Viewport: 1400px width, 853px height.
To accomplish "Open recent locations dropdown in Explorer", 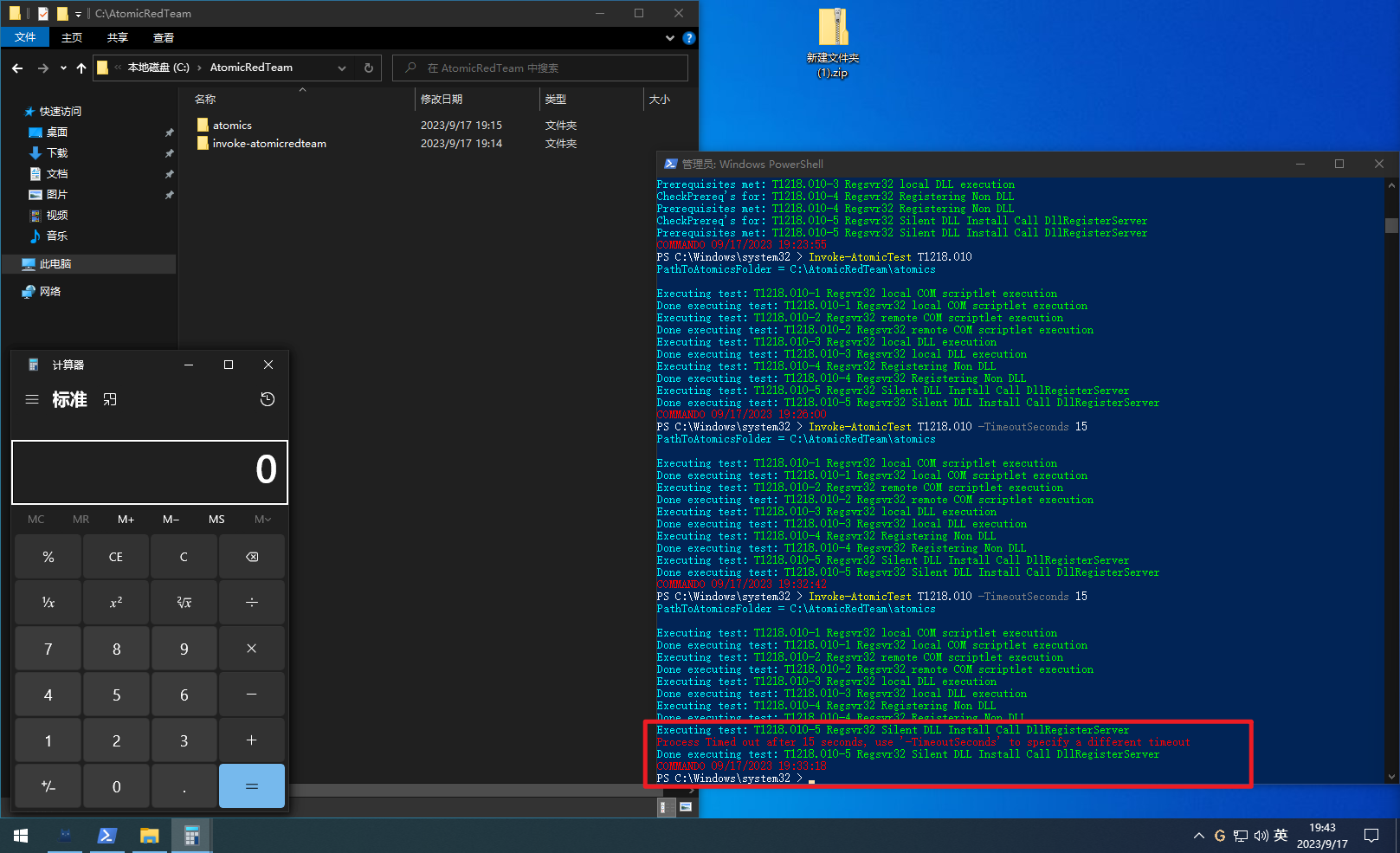I will tap(63, 68).
